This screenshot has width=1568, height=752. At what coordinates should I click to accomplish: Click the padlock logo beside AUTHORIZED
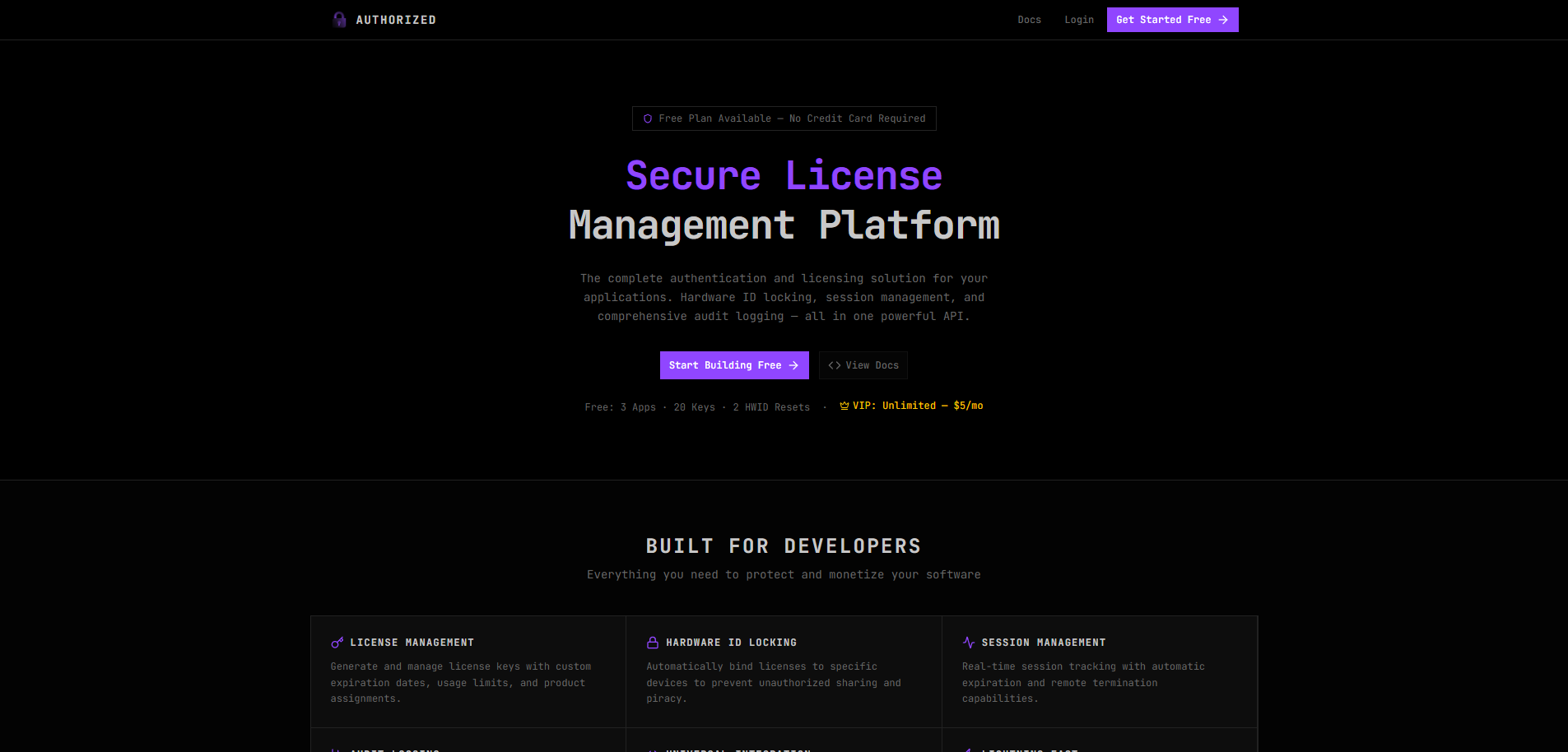[x=339, y=19]
